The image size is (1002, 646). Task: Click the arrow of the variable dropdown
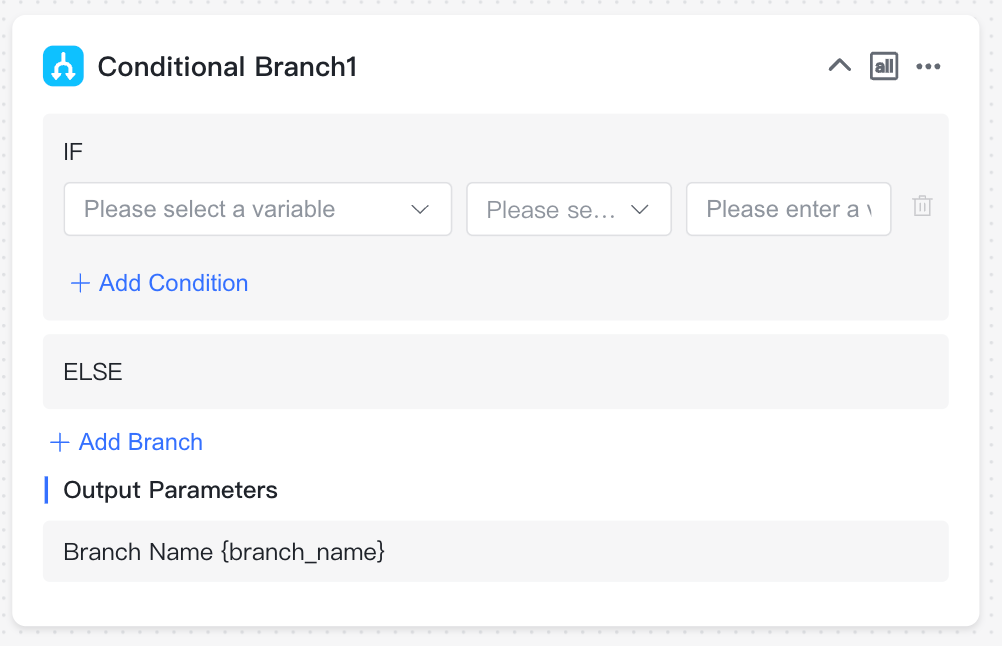[420, 210]
